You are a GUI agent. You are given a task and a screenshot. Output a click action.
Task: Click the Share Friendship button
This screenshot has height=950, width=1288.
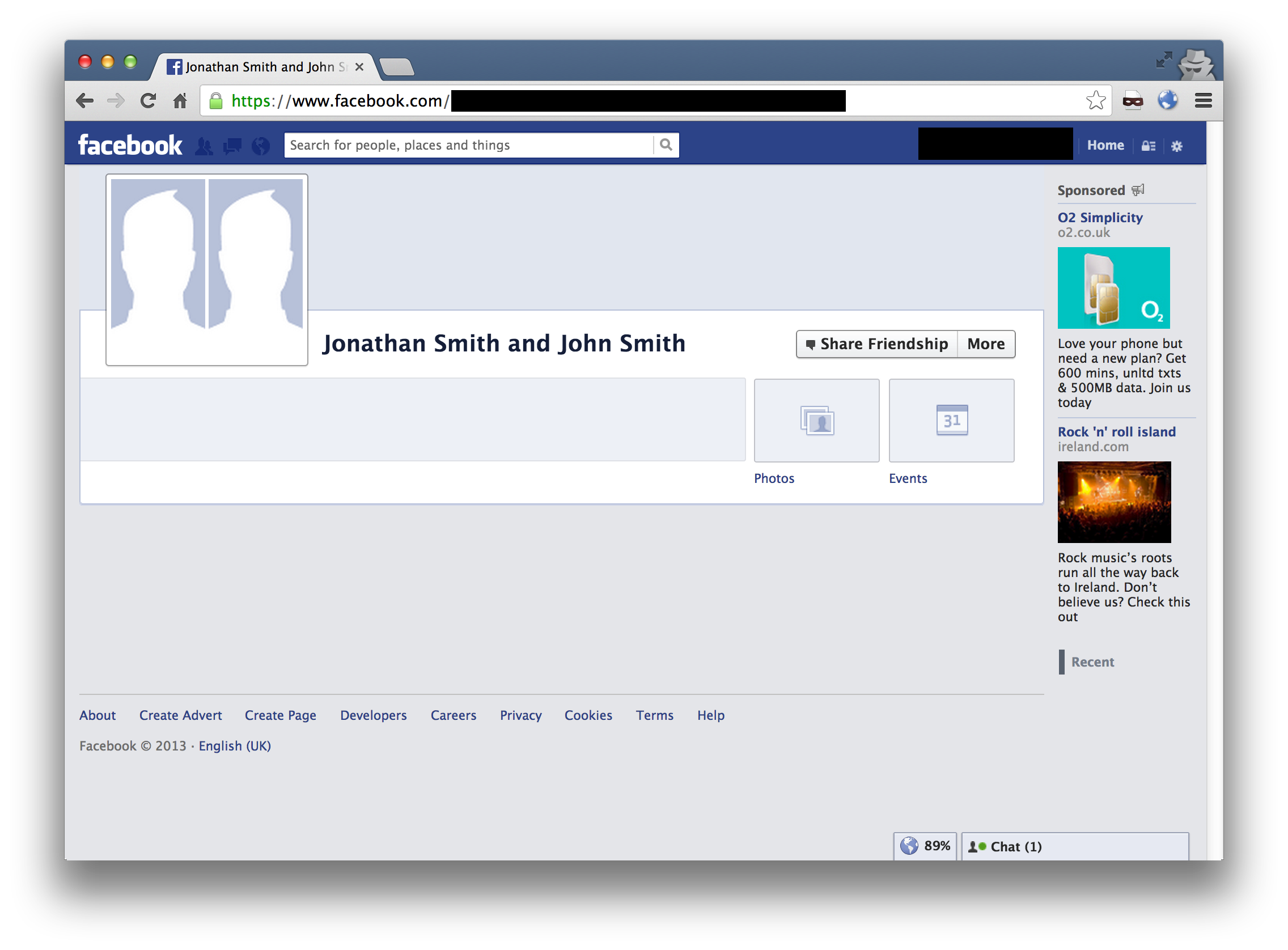point(878,344)
